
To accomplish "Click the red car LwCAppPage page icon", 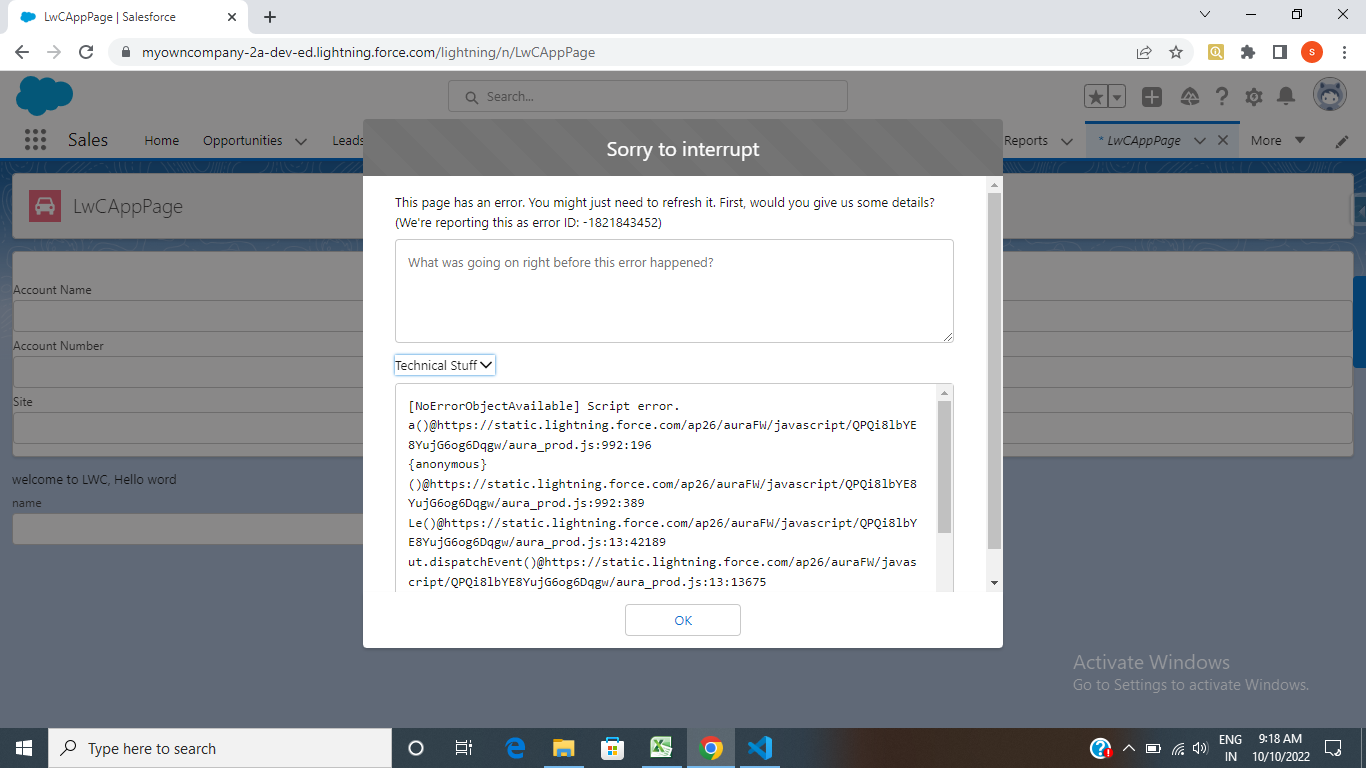I will 45,206.
